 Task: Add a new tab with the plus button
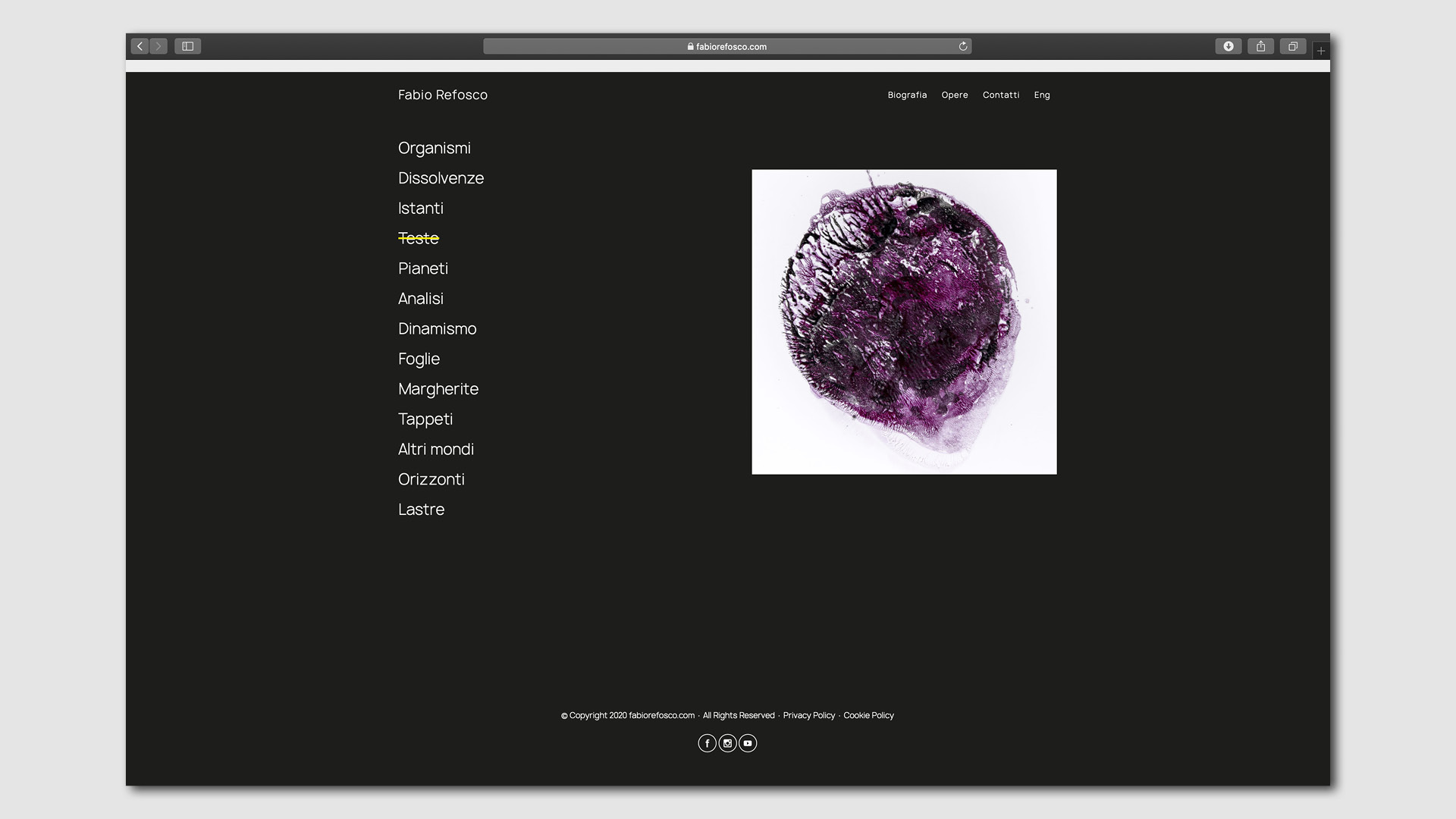(1321, 51)
